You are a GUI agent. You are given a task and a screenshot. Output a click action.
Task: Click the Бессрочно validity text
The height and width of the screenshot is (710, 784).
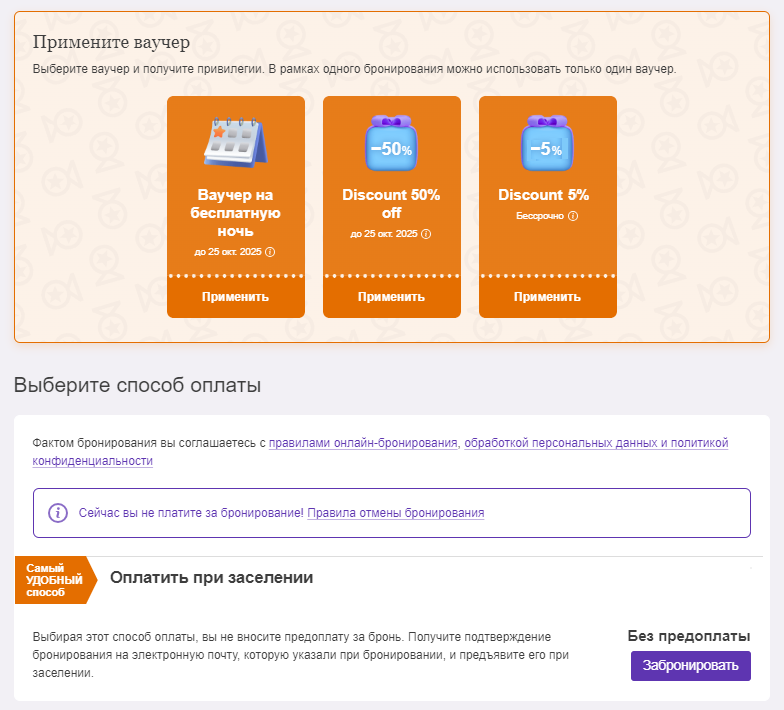(540, 216)
